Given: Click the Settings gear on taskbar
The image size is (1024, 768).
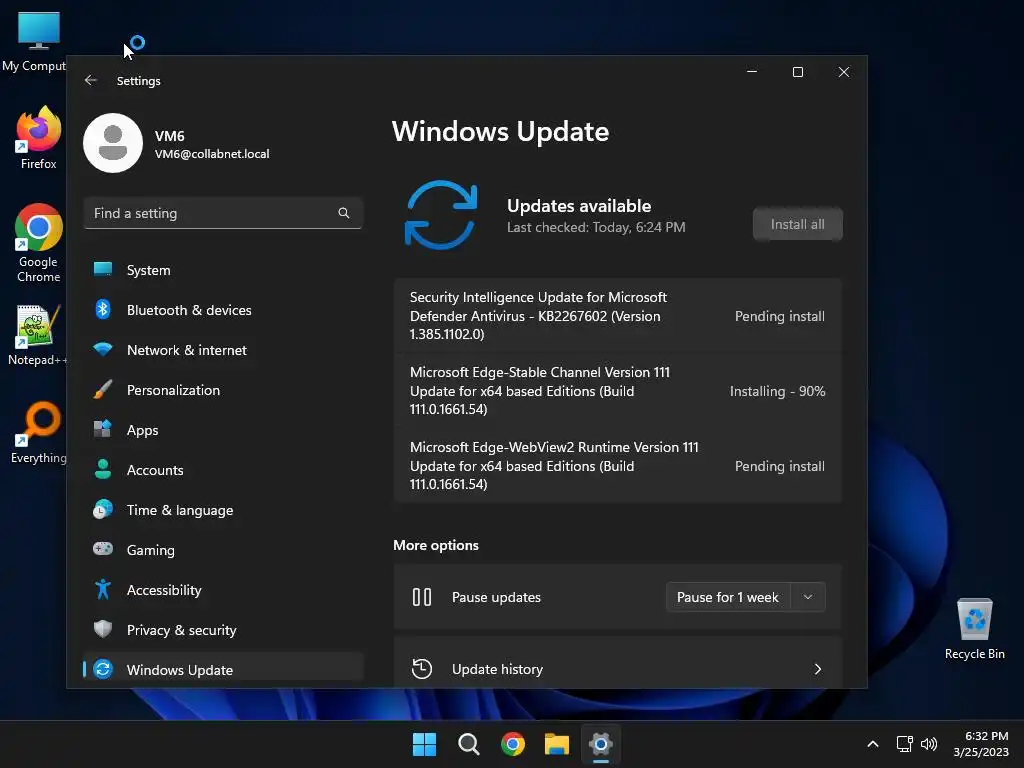Looking at the screenshot, I should point(601,744).
